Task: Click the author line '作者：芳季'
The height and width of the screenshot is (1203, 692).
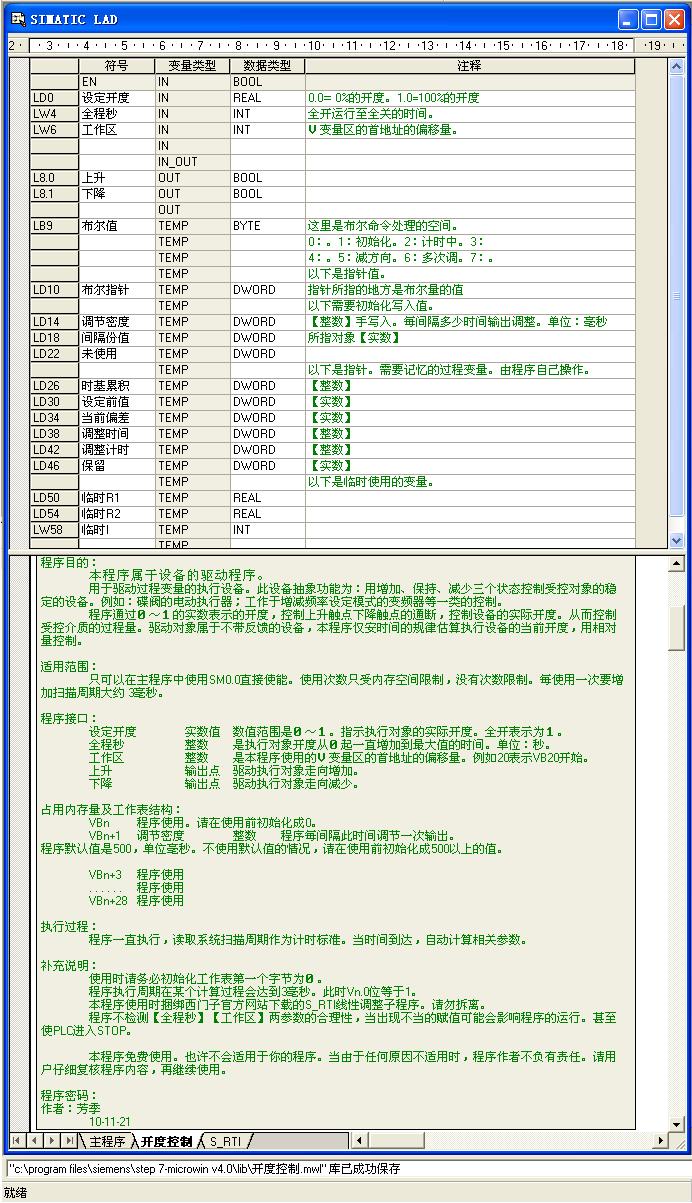Action: click(70, 1109)
